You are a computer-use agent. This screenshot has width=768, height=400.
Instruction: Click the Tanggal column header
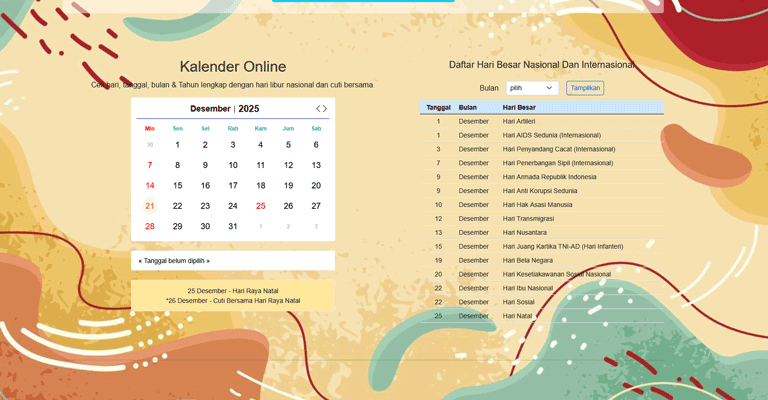(x=438, y=107)
